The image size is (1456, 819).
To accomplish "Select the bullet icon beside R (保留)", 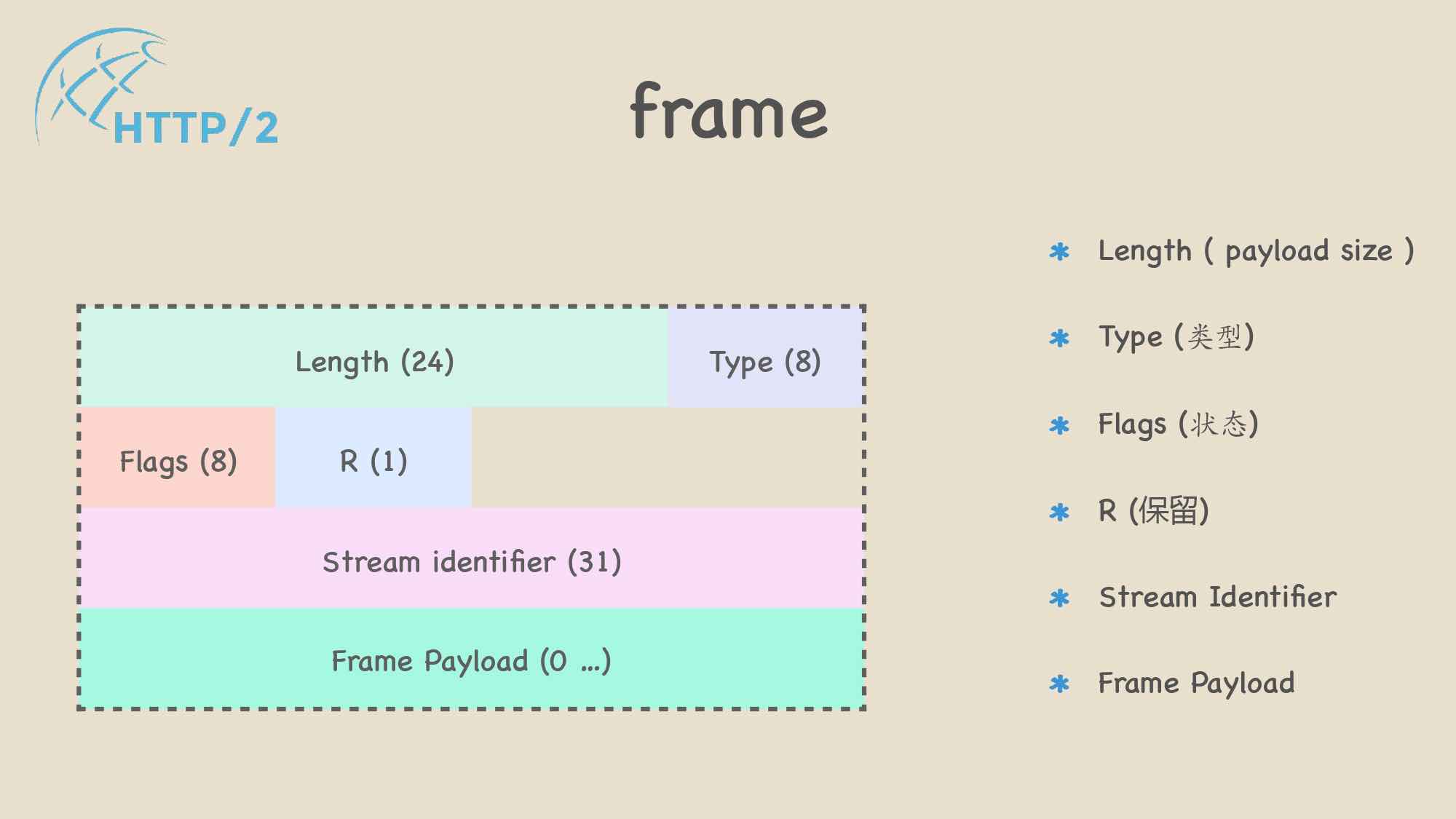I will click(1059, 512).
